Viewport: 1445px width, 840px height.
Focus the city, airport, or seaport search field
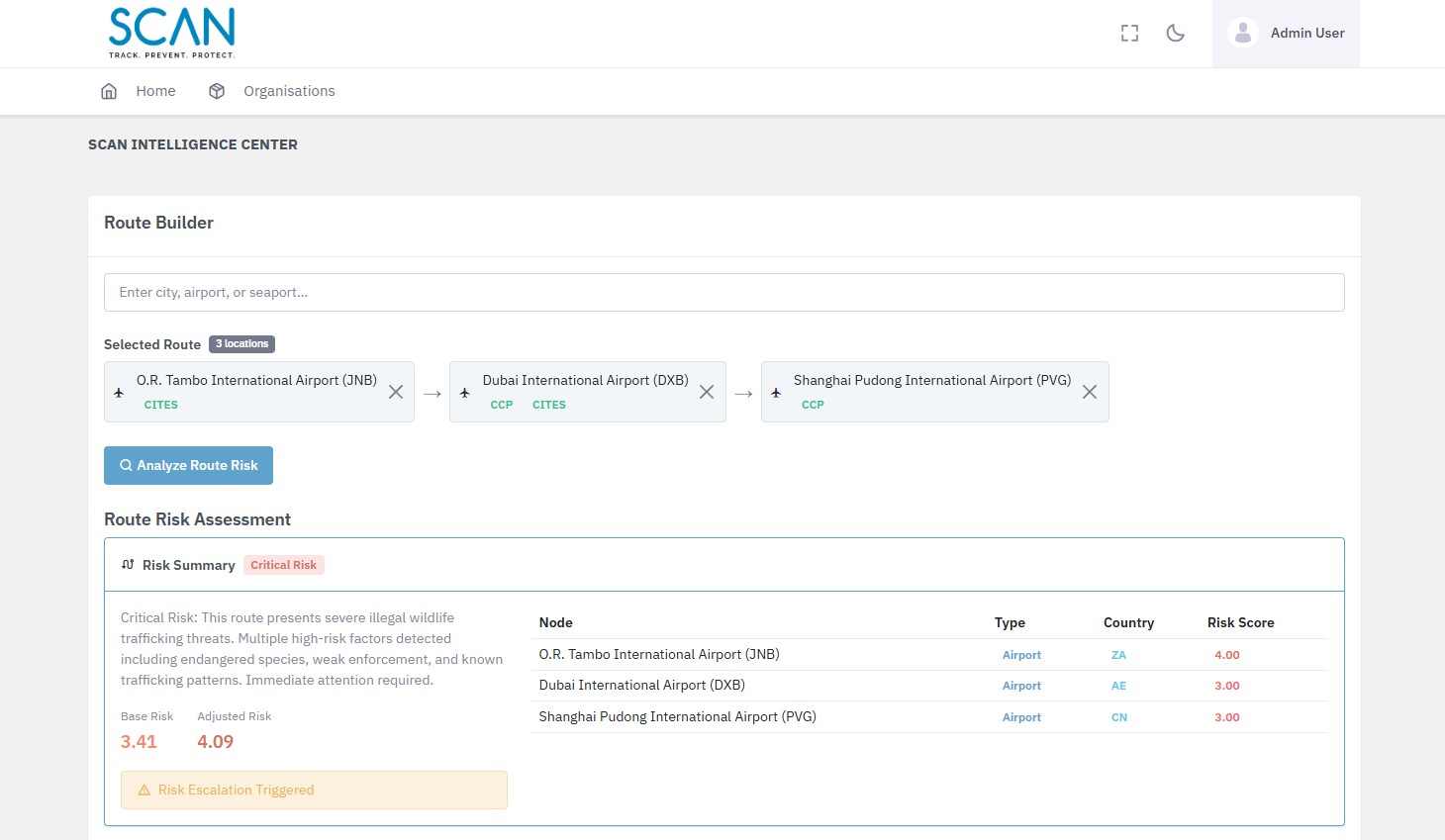723,293
